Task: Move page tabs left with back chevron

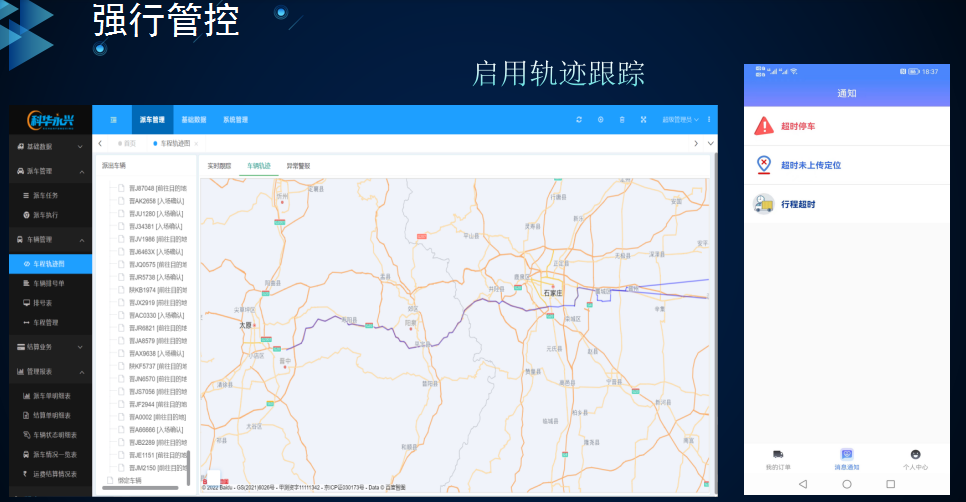Action: point(100,144)
